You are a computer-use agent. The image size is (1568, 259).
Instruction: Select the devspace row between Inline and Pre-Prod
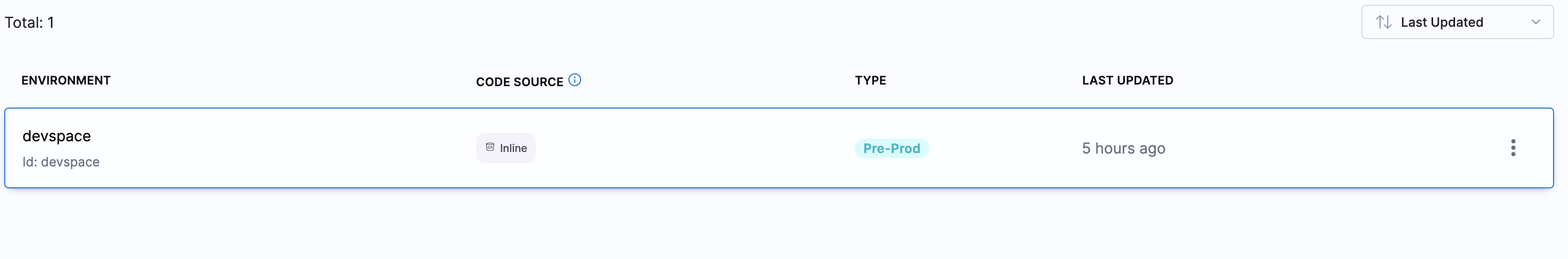click(694, 148)
